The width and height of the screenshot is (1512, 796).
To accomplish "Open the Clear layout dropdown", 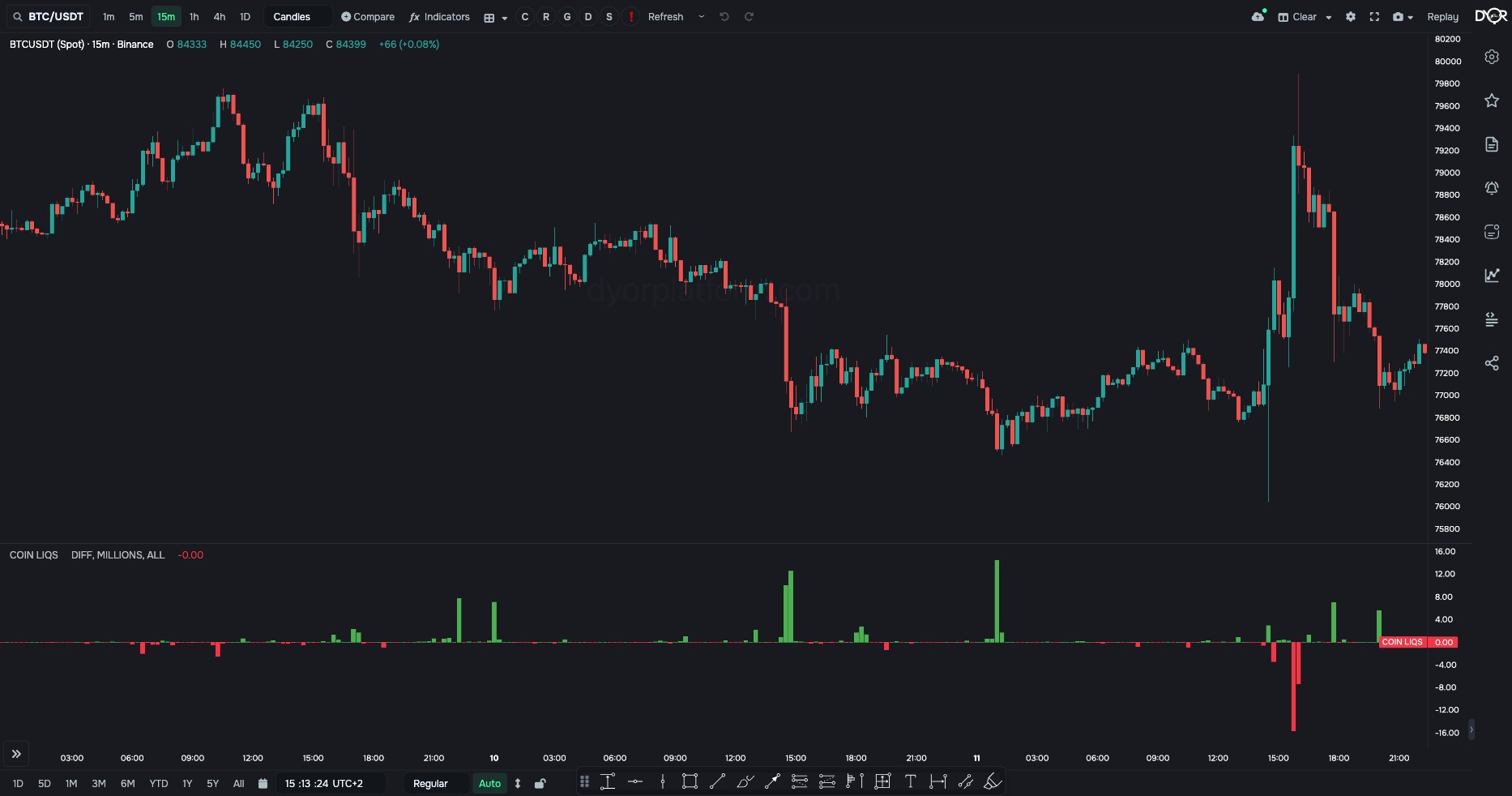I will coord(1305,16).
